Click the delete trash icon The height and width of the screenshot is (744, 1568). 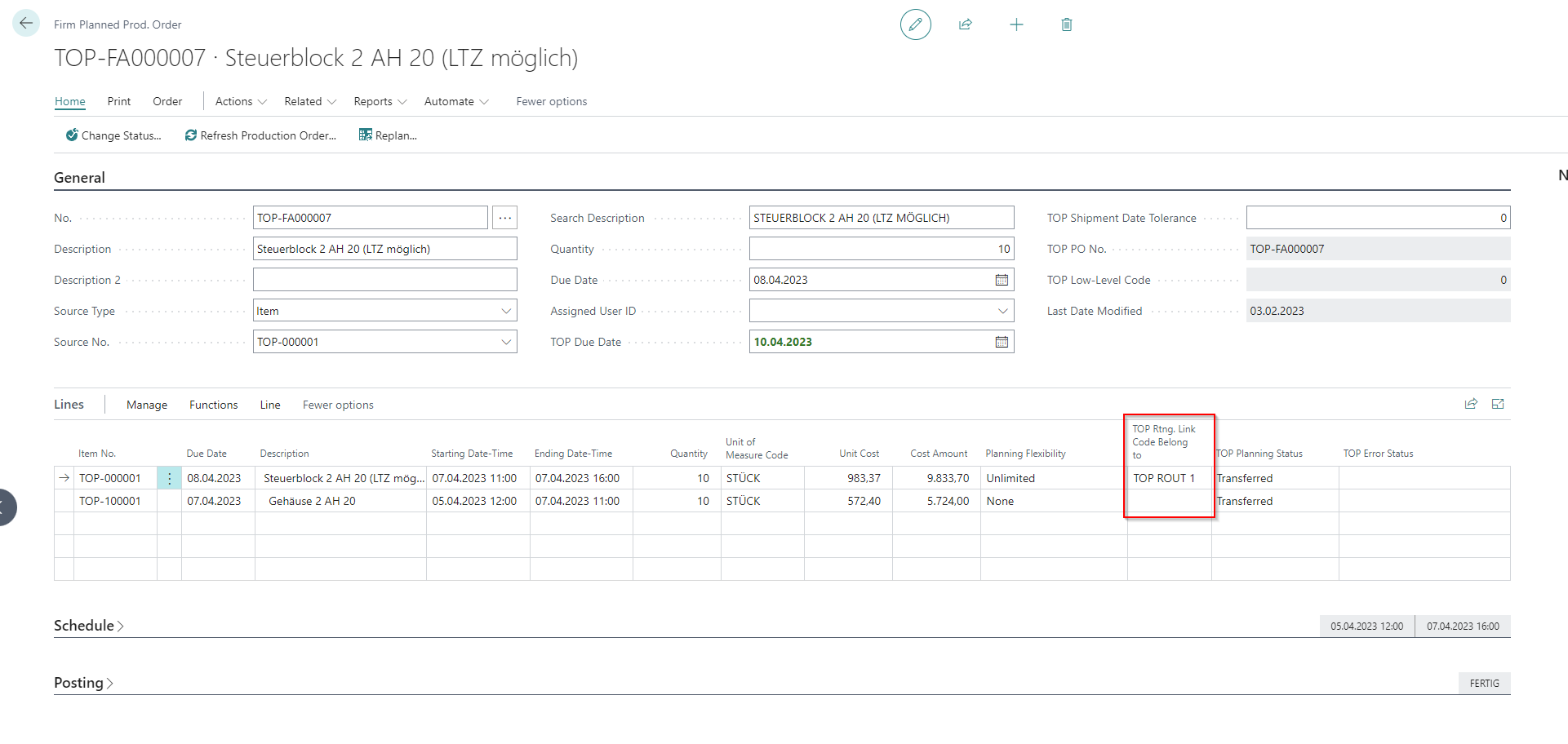tap(1066, 24)
